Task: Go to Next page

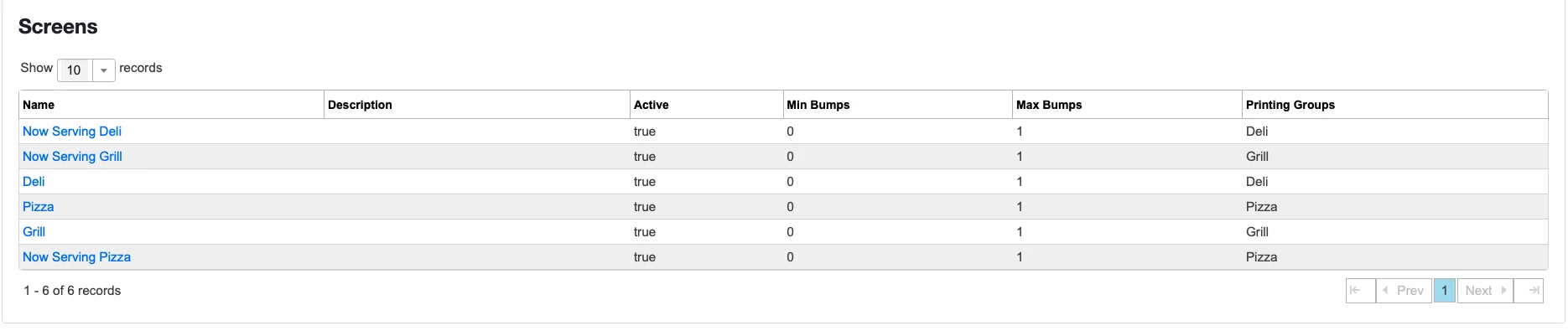Action: click(x=1485, y=291)
